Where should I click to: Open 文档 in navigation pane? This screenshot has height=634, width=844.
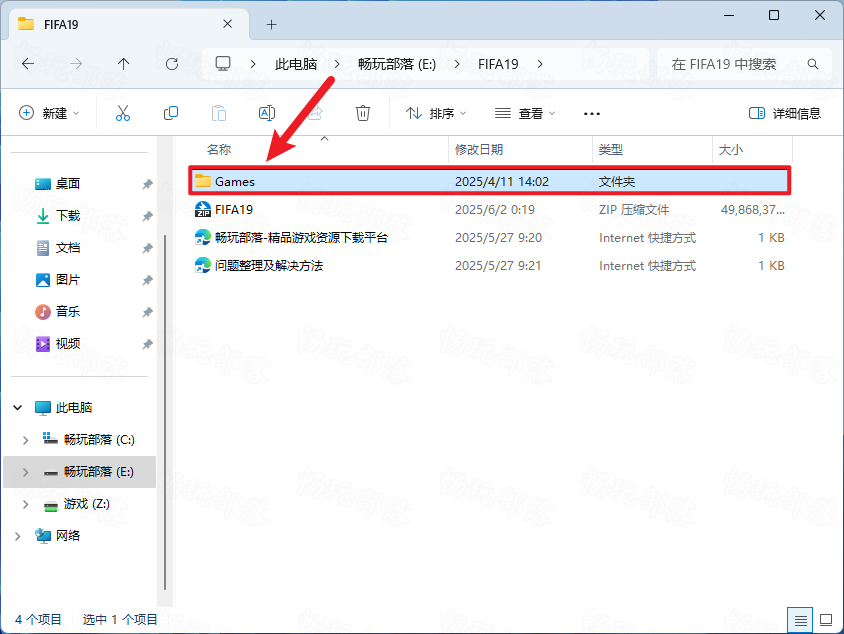[68, 248]
